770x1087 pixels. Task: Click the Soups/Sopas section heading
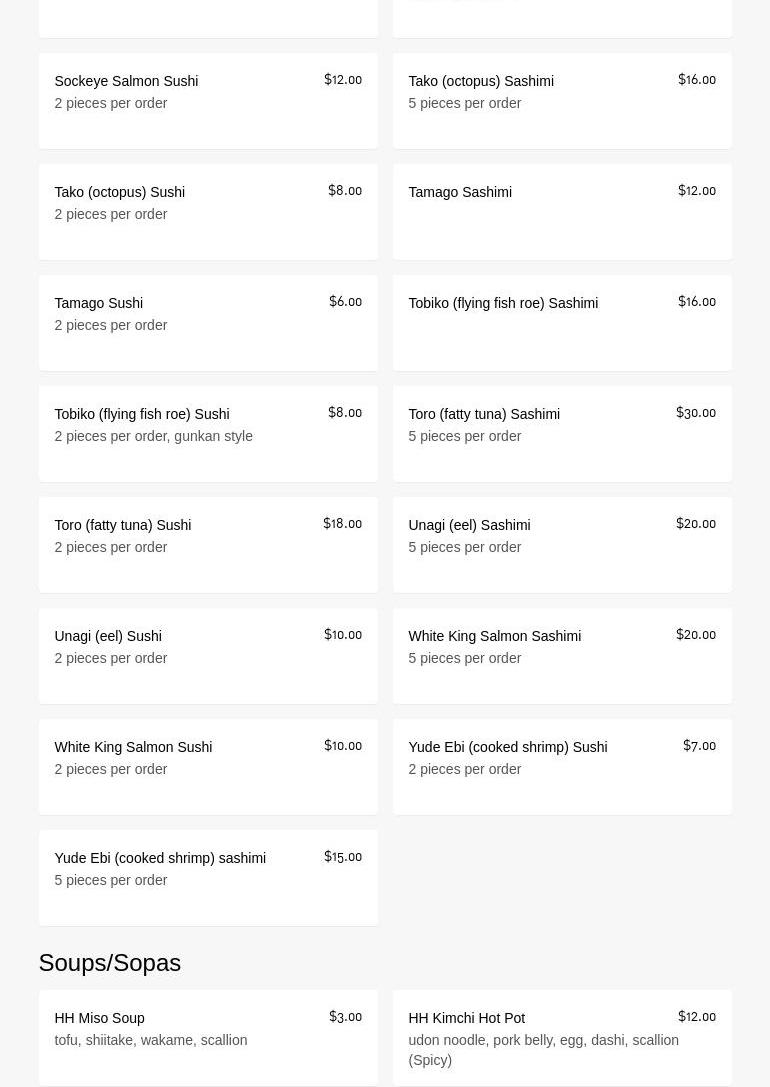coord(110,962)
